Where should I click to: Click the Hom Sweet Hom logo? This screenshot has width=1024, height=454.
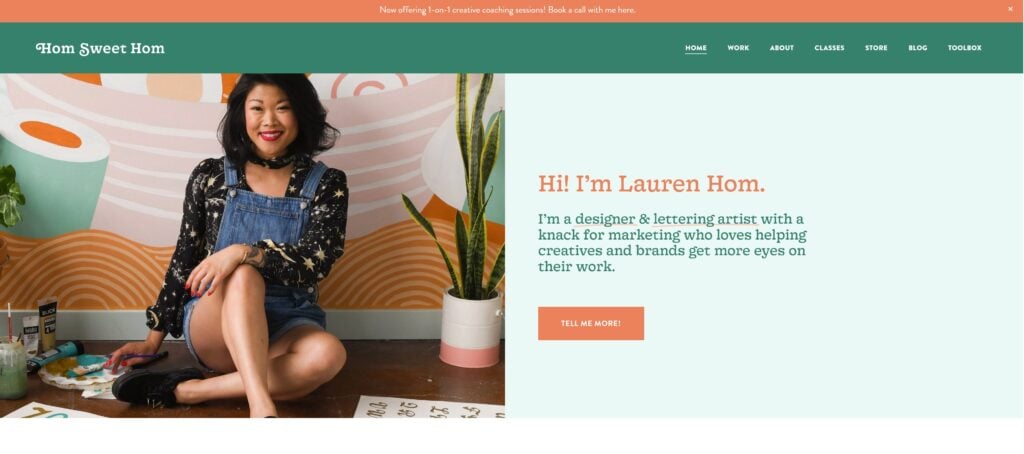coord(100,48)
